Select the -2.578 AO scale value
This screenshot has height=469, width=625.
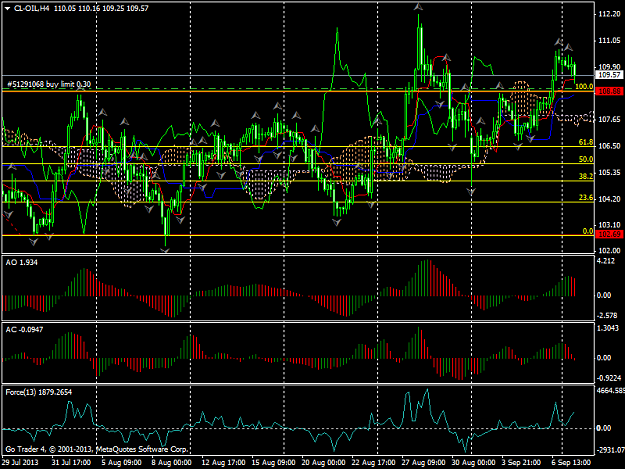607,315
